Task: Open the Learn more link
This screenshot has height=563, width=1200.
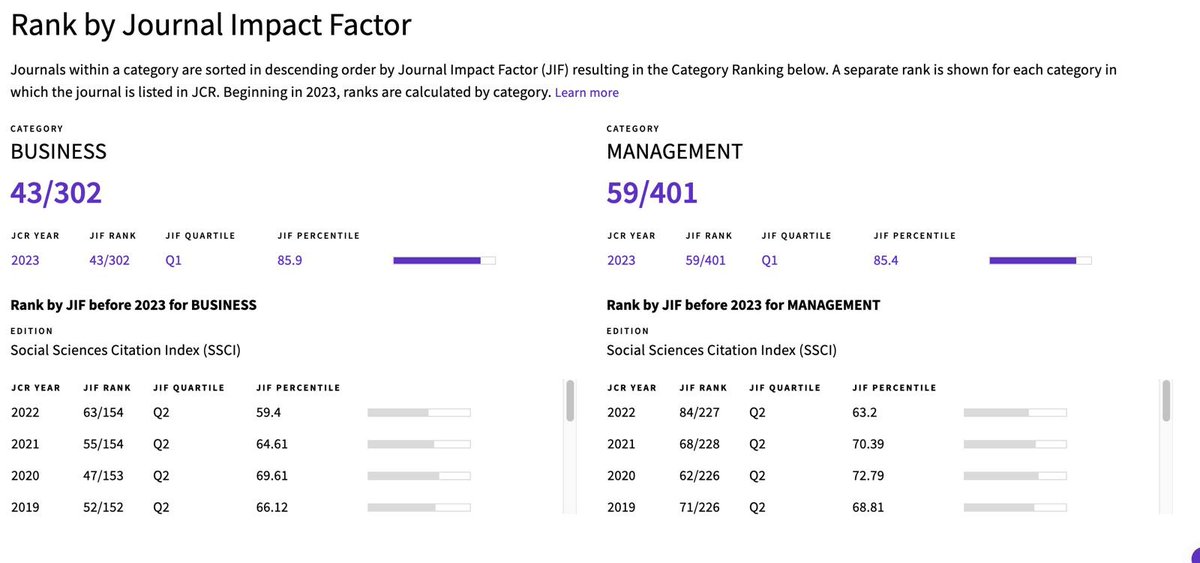Action: coord(587,93)
